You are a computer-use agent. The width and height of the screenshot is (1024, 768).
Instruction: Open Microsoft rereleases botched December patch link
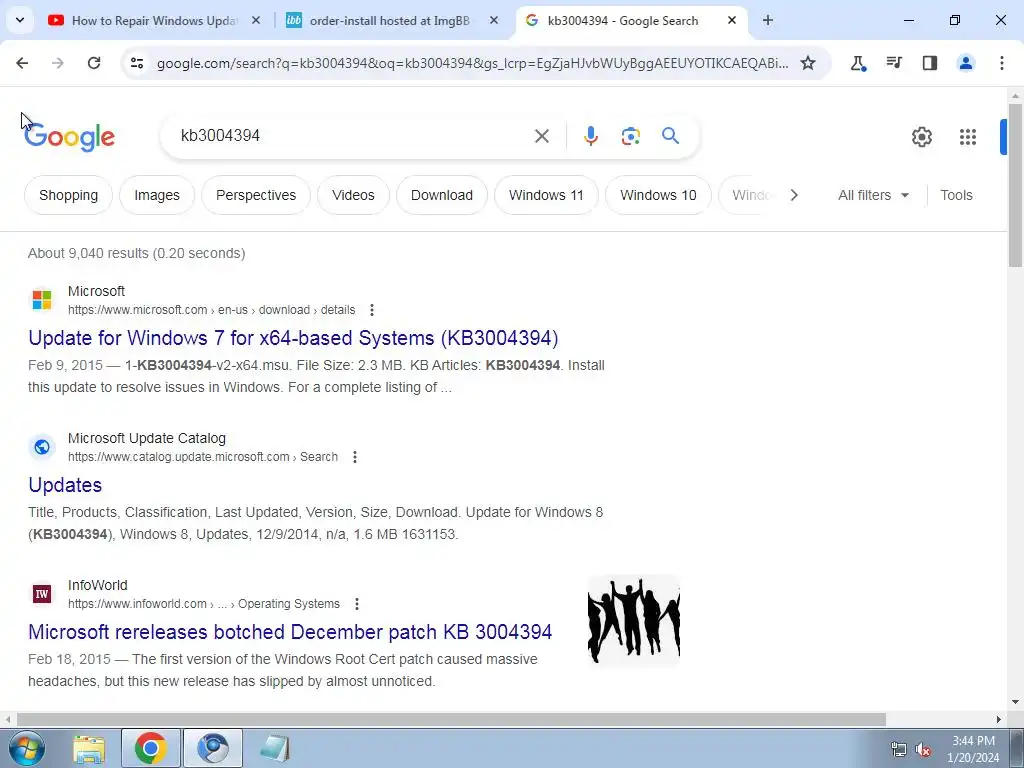(x=290, y=632)
